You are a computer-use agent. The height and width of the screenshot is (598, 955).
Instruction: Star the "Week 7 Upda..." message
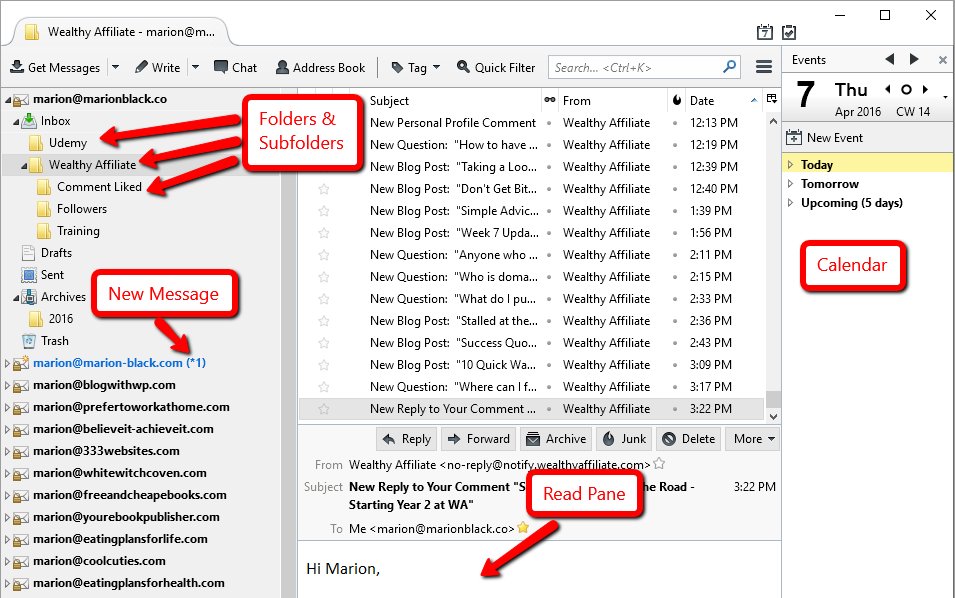(x=323, y=233)
